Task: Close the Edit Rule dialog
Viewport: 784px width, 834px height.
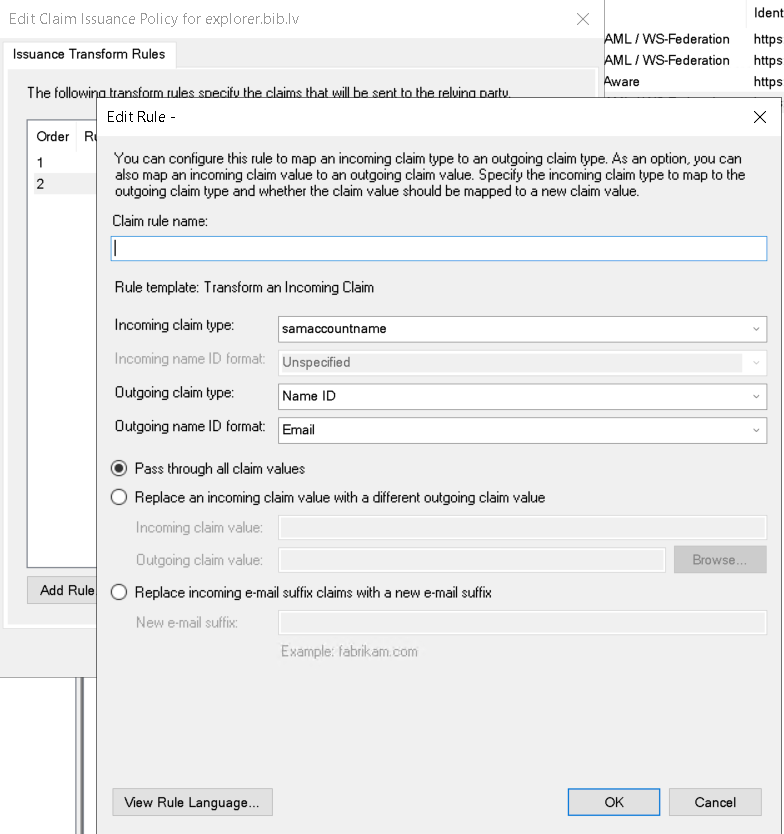Action: [x=759, y=117]
